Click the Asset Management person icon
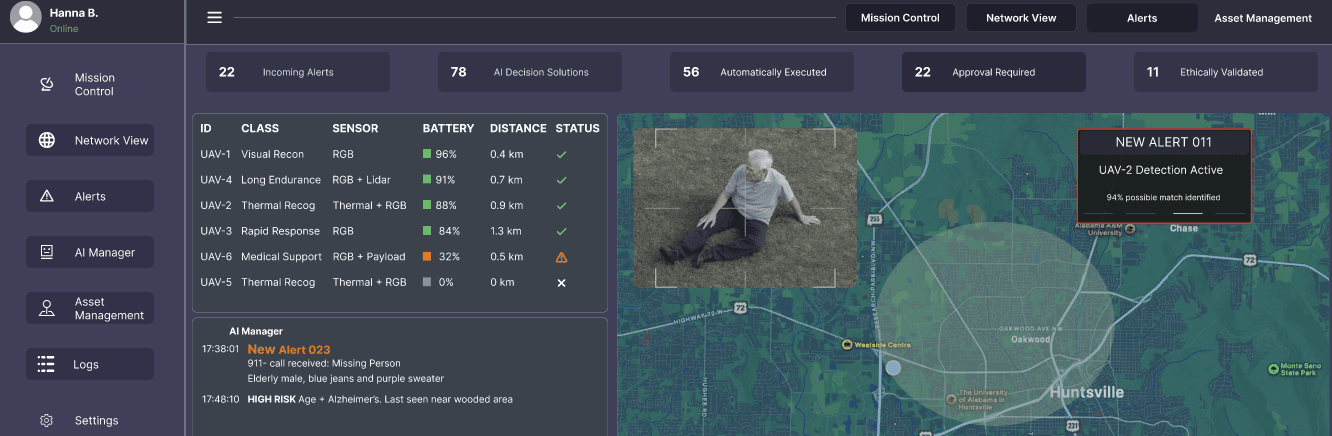 tap(46, 308)
